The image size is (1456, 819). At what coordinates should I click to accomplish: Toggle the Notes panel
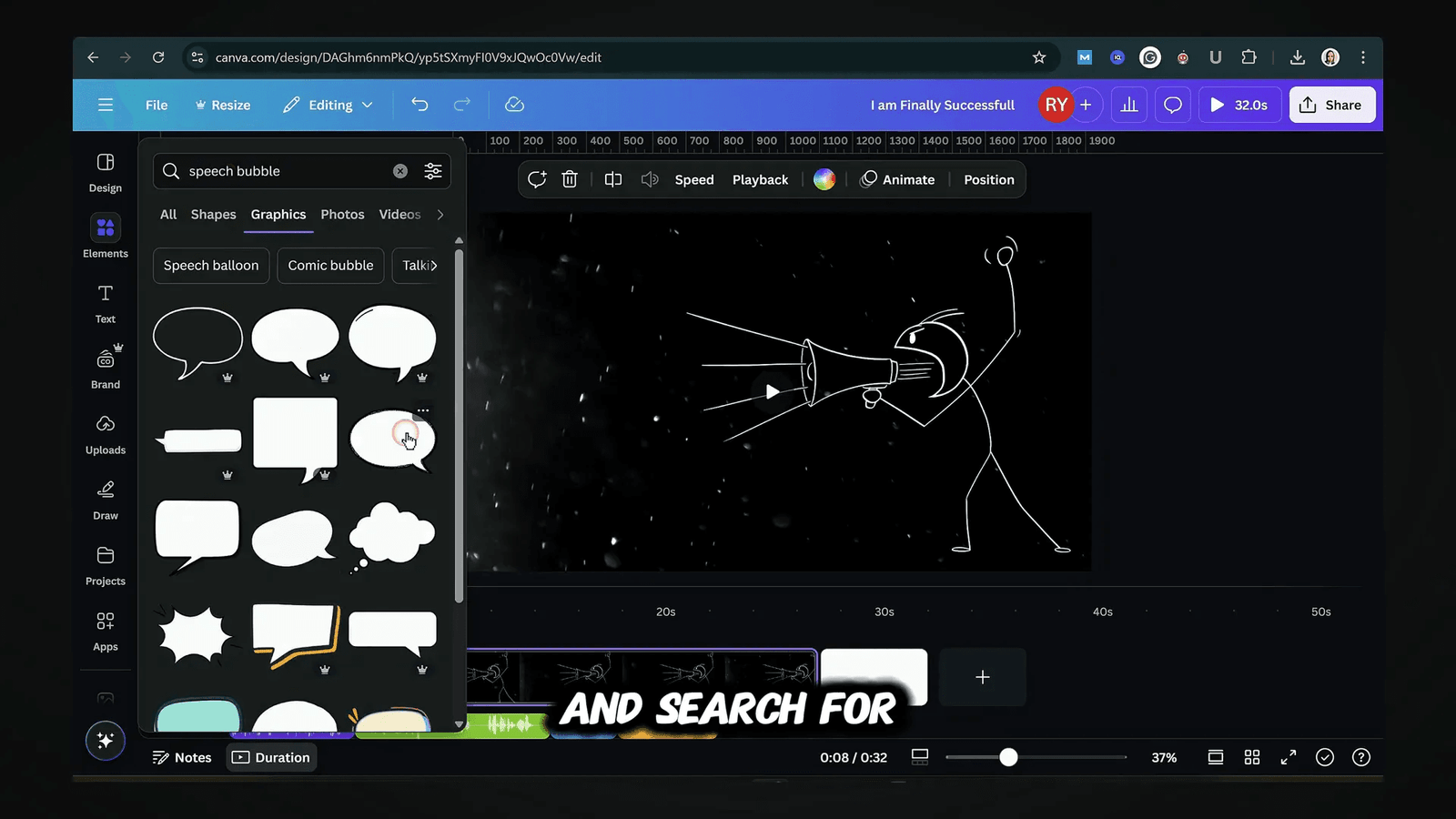tap(182, 756)
